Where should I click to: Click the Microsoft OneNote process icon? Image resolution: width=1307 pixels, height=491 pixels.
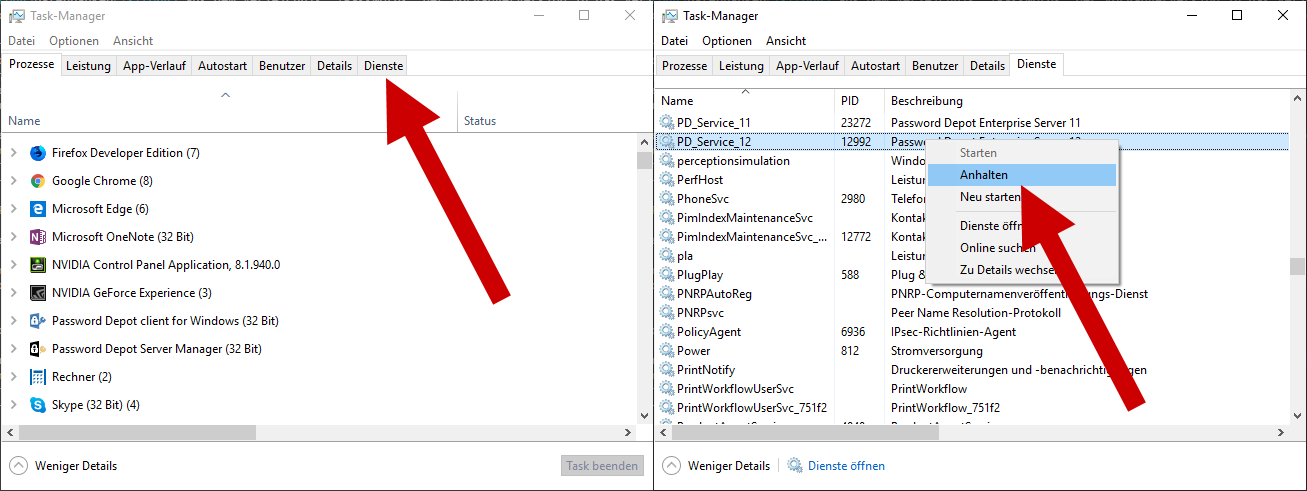click(x=38, y=237)
